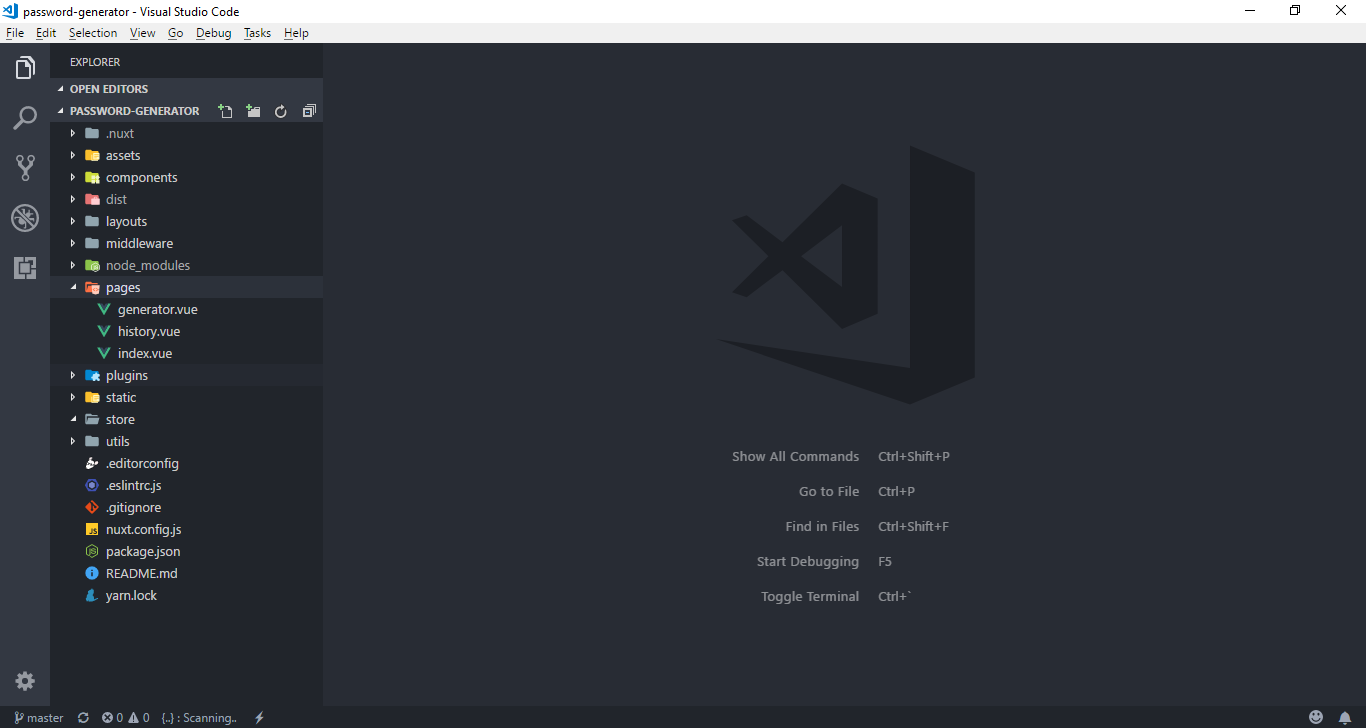
Task: Click the ESLint icon of .eslintrc.js
Action: click(x=92, y=485)
